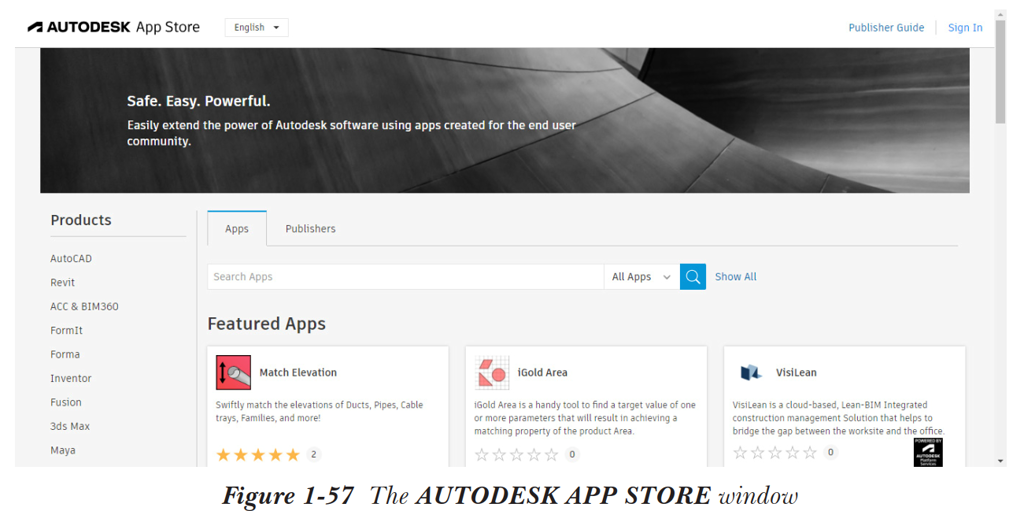Select Fusion in Products list

pos(66,403)
